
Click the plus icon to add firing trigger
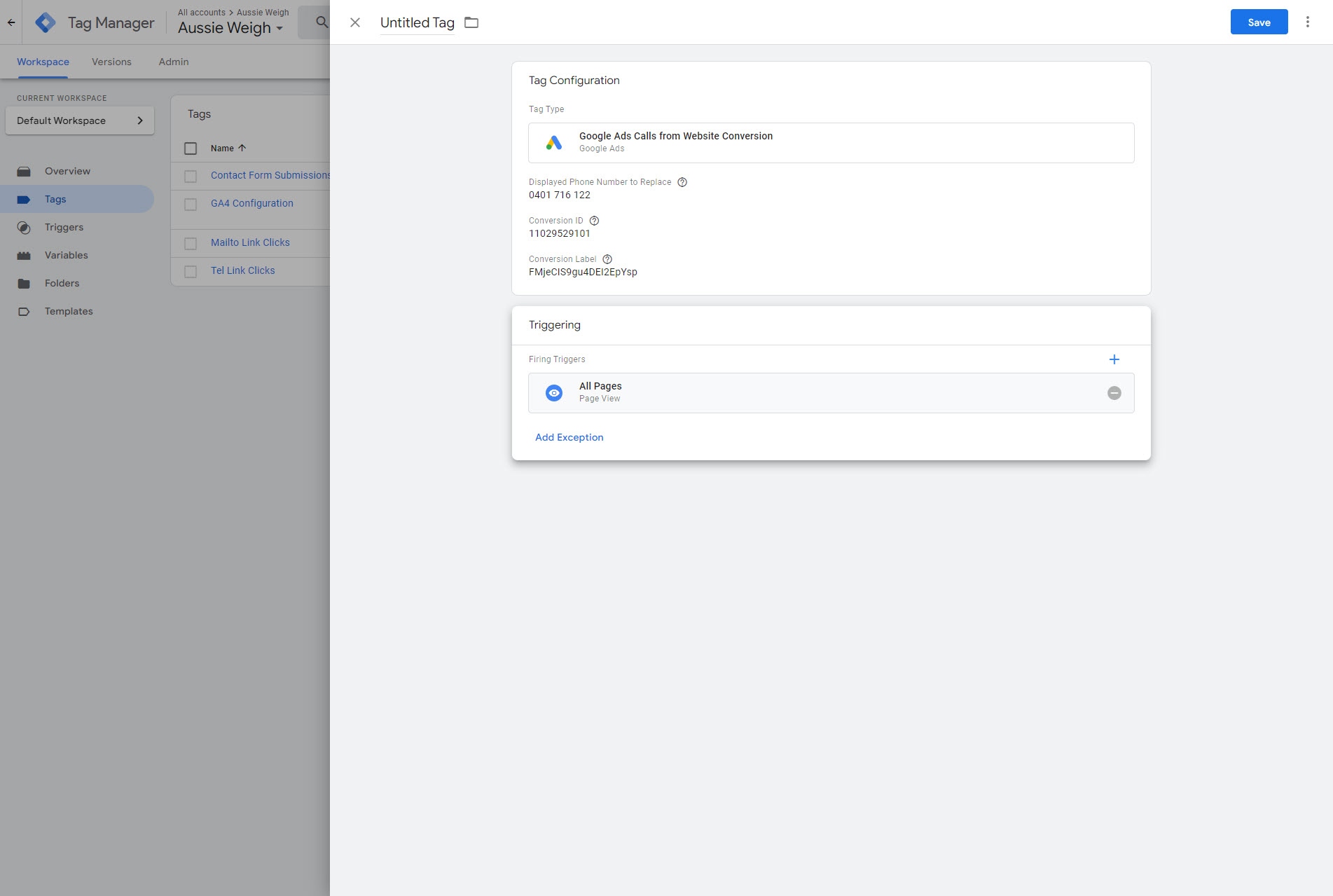click(1114, 359)
